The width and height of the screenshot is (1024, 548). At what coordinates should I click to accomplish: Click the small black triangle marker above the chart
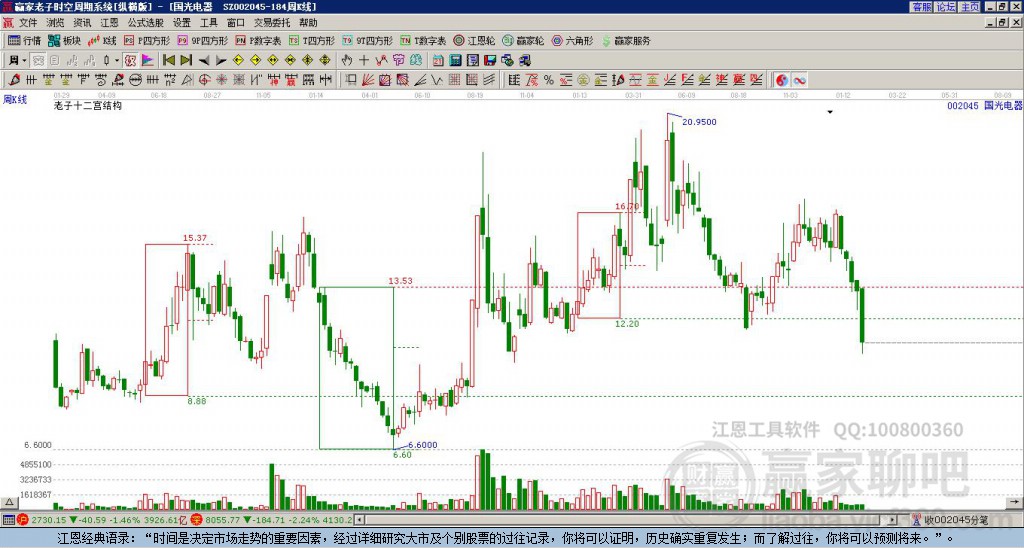830,112
